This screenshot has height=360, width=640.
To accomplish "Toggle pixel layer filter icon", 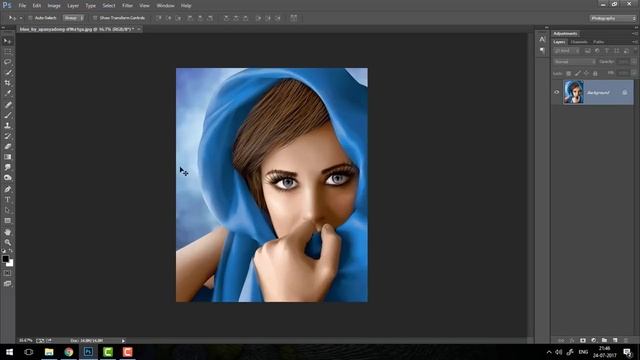I will click(587, 51).
